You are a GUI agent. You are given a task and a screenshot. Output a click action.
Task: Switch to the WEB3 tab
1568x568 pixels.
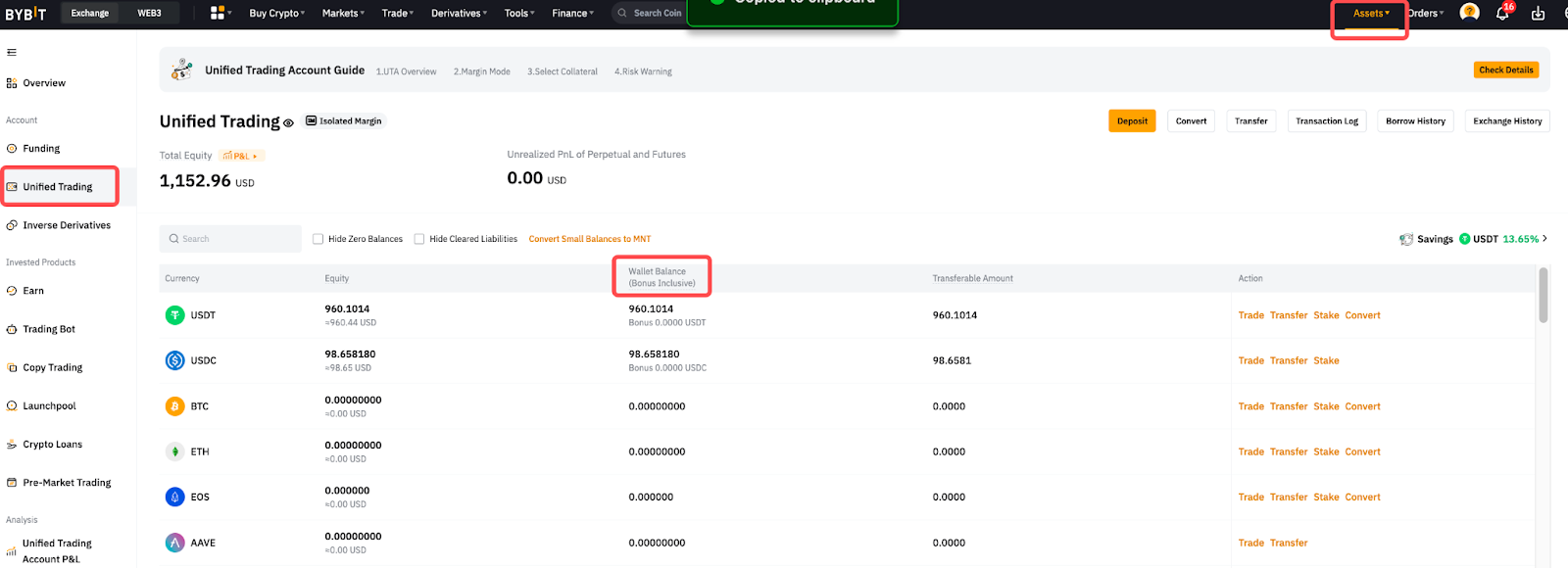point(149,14)
